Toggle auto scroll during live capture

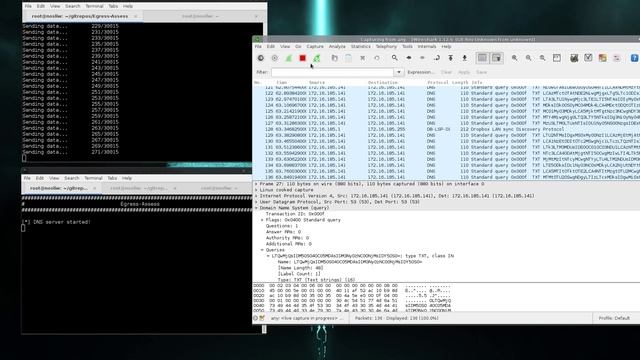click(x=496, y=58)
